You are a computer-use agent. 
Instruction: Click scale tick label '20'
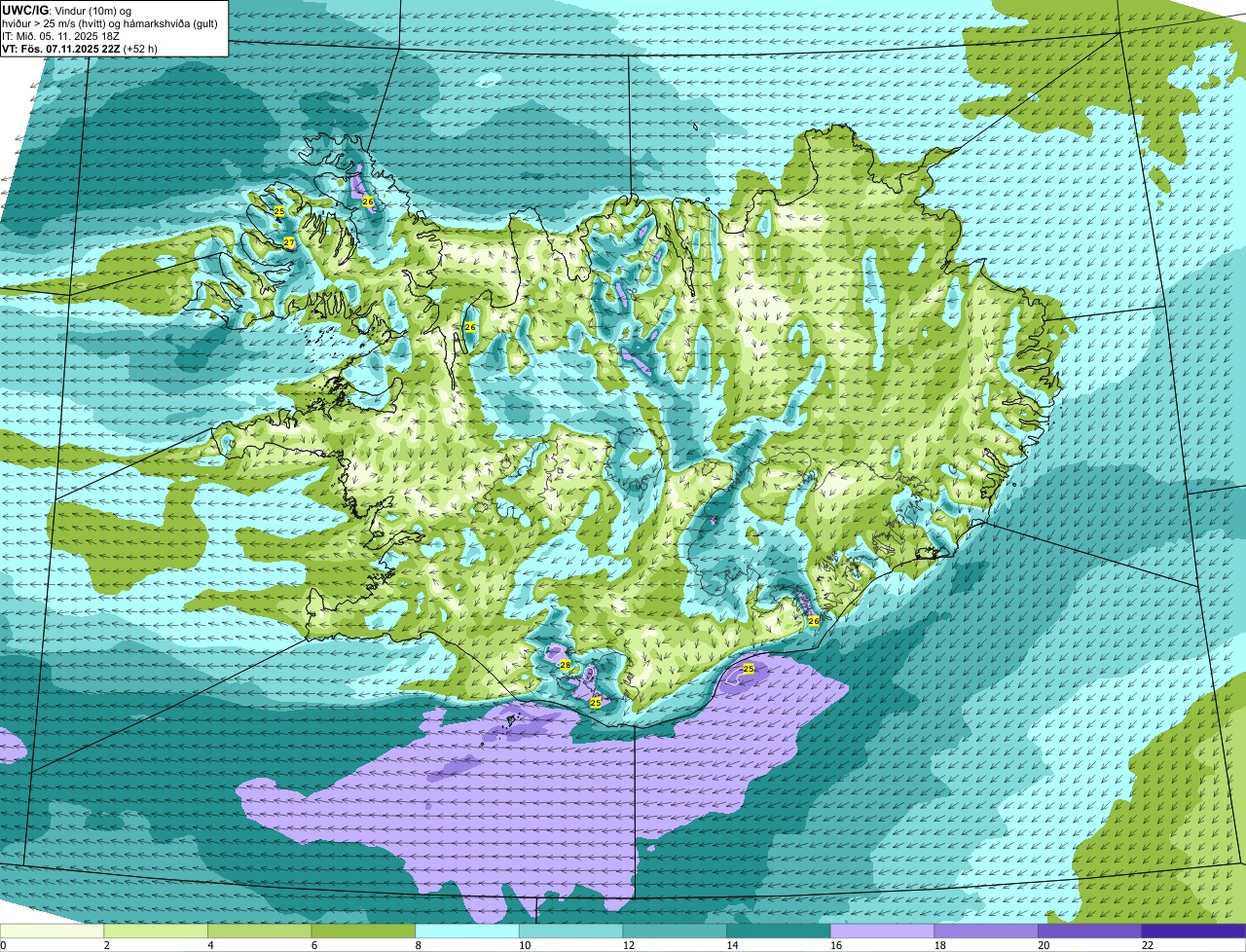1044,944
